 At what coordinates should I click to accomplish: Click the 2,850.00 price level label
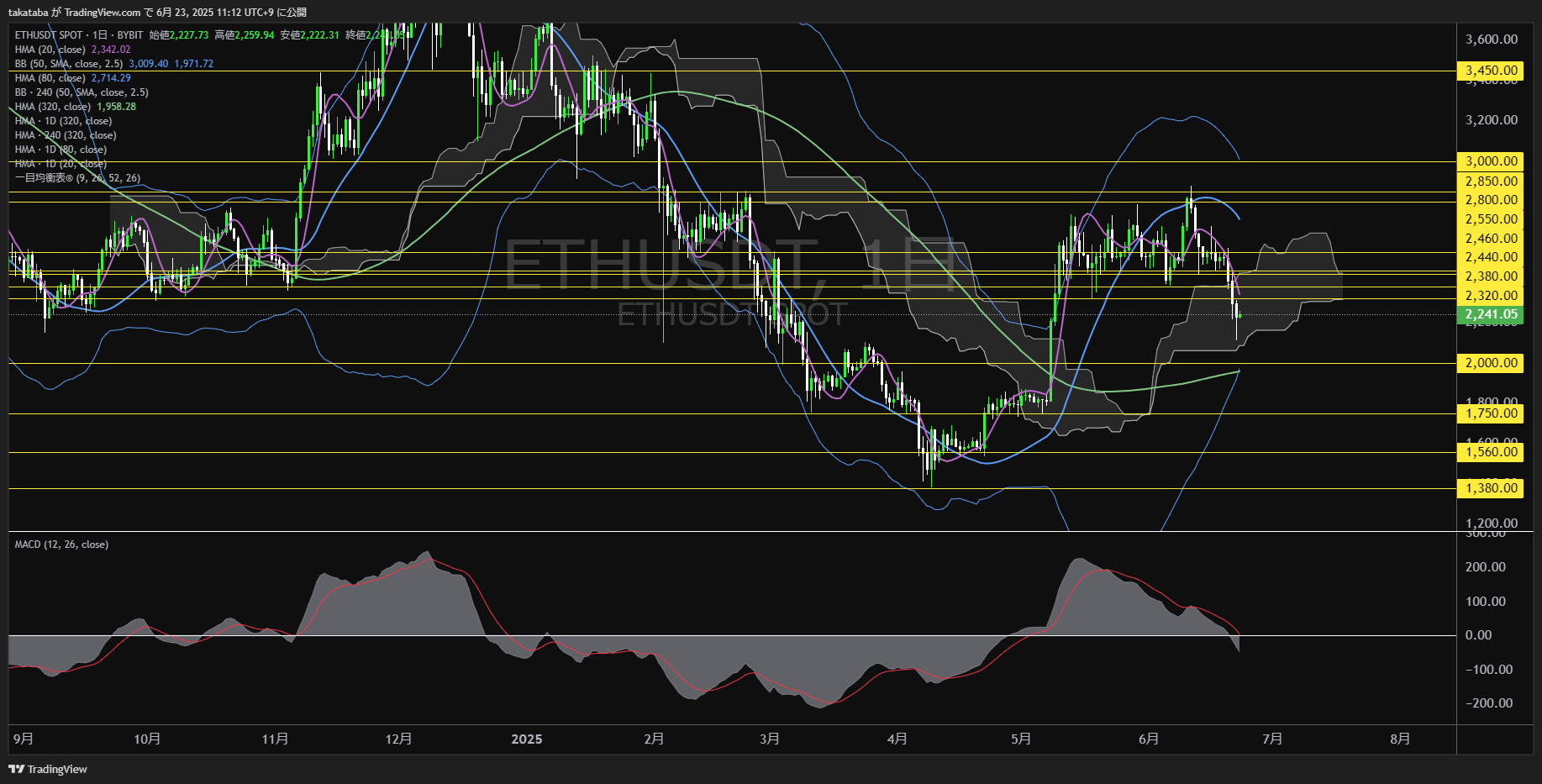(1491, 182)
